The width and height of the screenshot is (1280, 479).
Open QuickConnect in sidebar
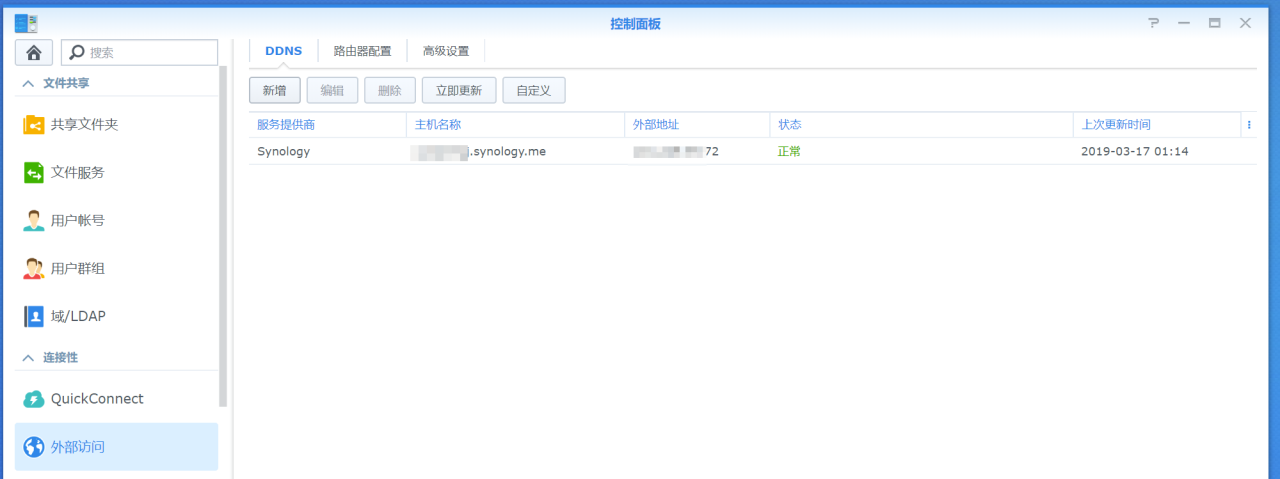pos(116,399)
